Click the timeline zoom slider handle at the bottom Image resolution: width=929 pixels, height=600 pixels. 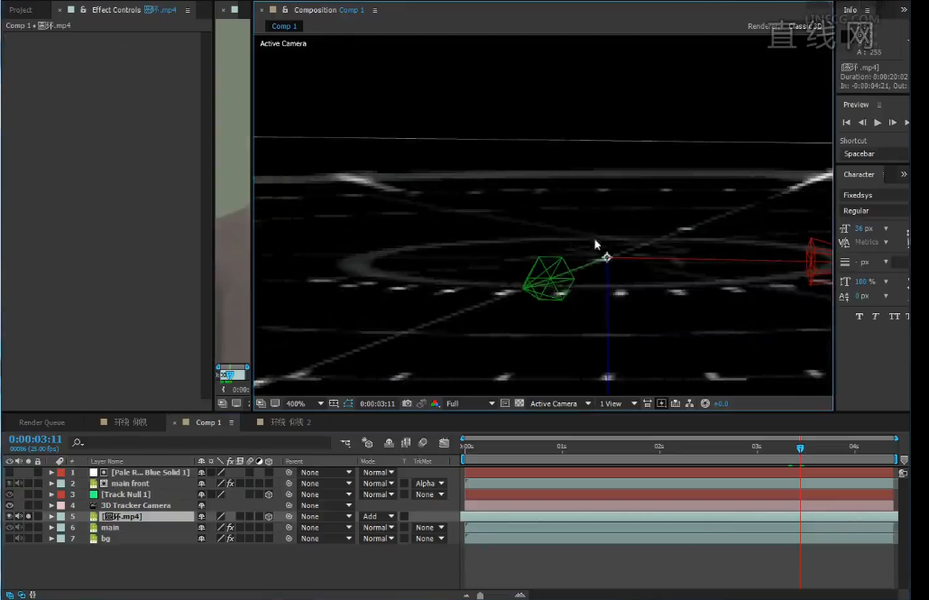[480, 596]
